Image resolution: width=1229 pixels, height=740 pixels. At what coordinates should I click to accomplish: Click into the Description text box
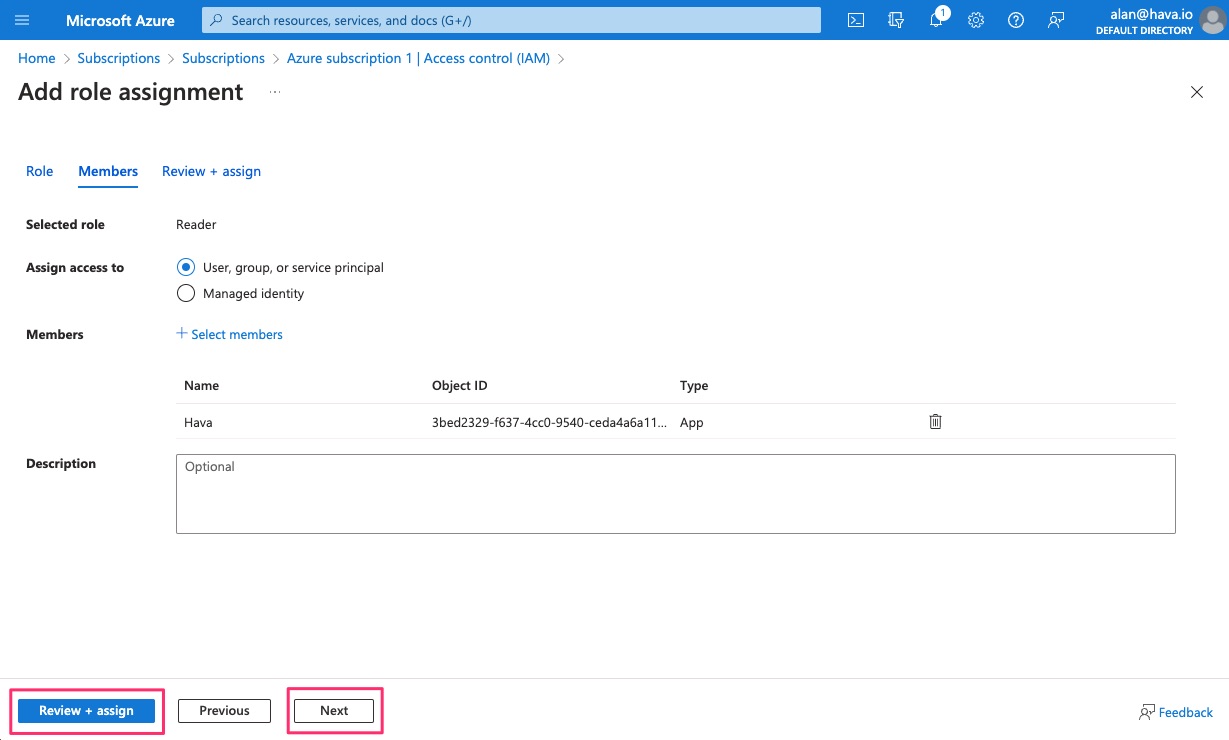pos(675,494)
